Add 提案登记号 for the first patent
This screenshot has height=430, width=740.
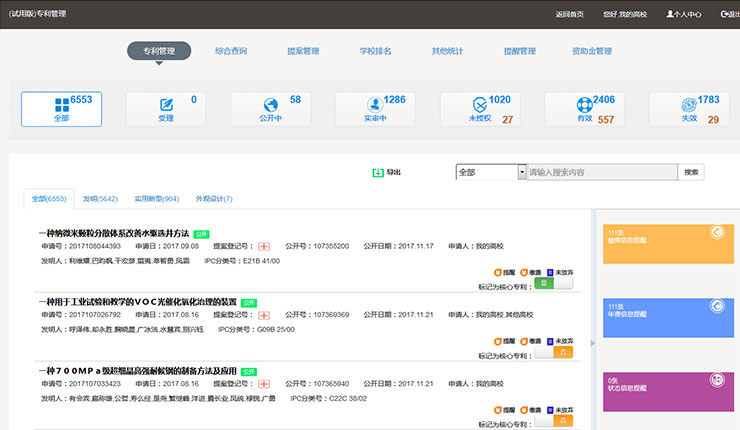(x=264, y=246)
